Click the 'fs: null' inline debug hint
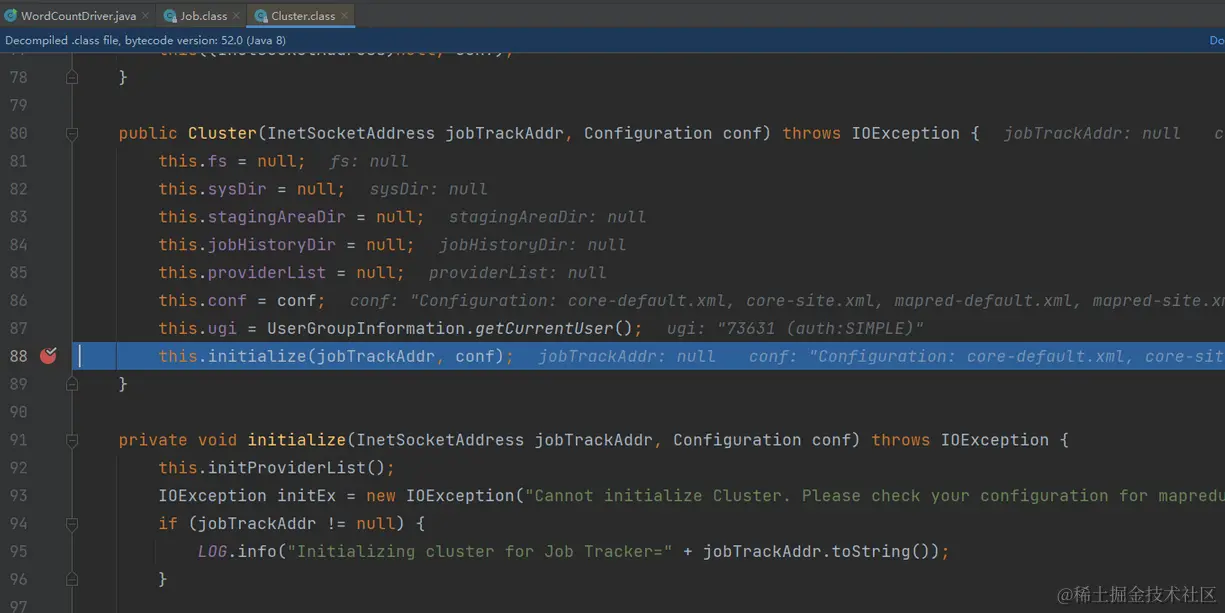 coord(369,161)
